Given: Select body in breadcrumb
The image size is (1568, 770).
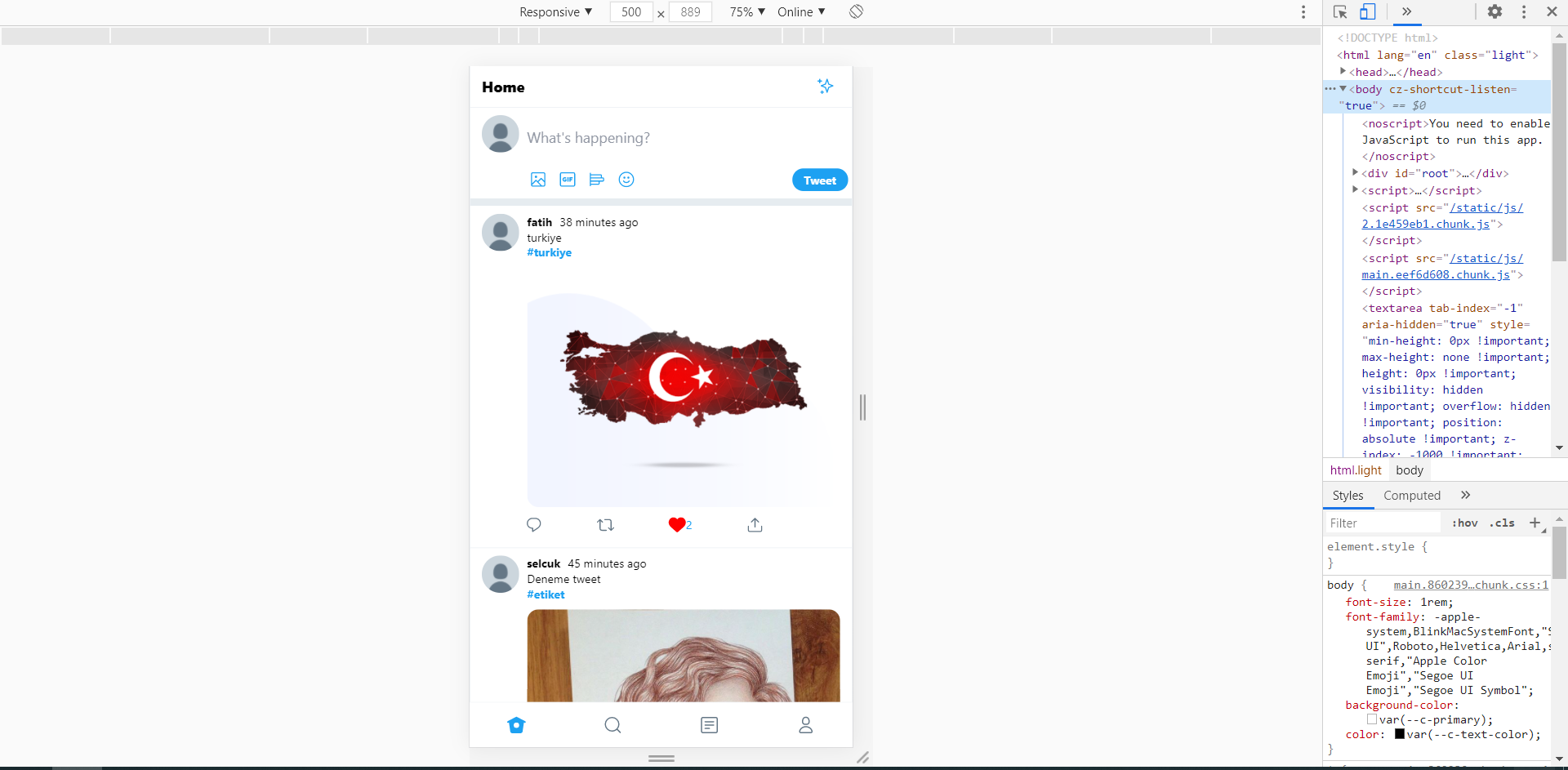Looking at the screenshot, I should pyautogui.click(x=1410, y=470).
